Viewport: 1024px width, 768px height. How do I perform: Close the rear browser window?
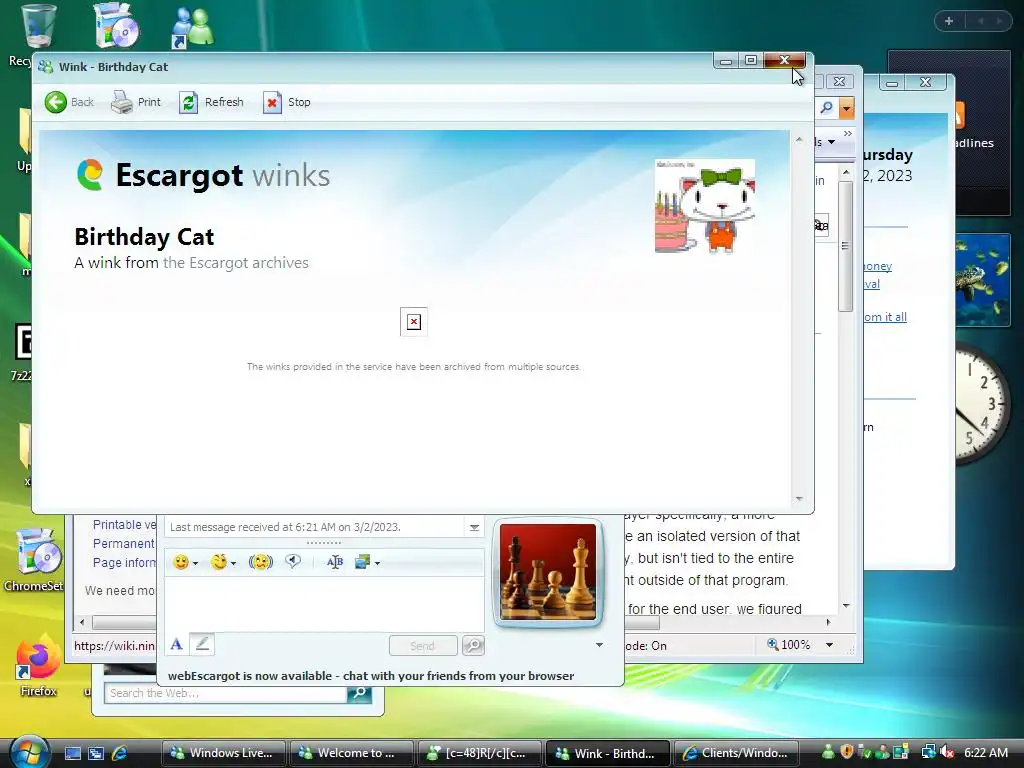point(840,82)
